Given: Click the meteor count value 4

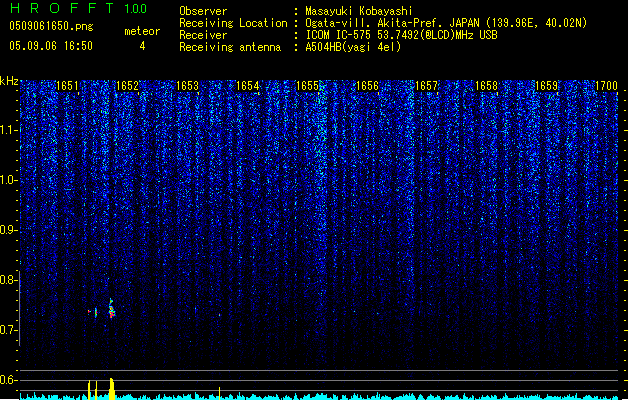Looking at the screenshot, I should point(142,46).
